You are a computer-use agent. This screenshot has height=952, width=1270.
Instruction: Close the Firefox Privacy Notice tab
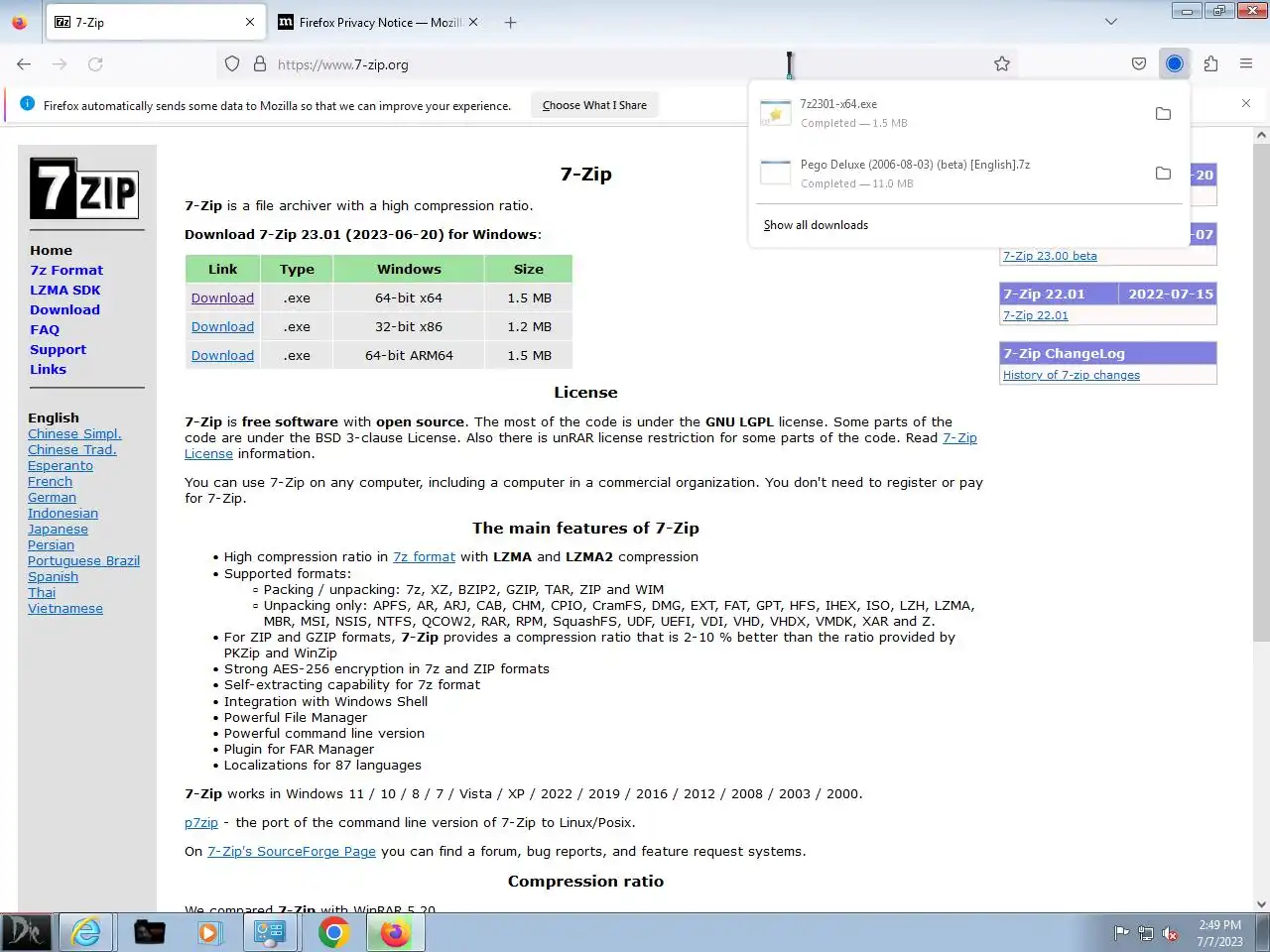point(473,22)
